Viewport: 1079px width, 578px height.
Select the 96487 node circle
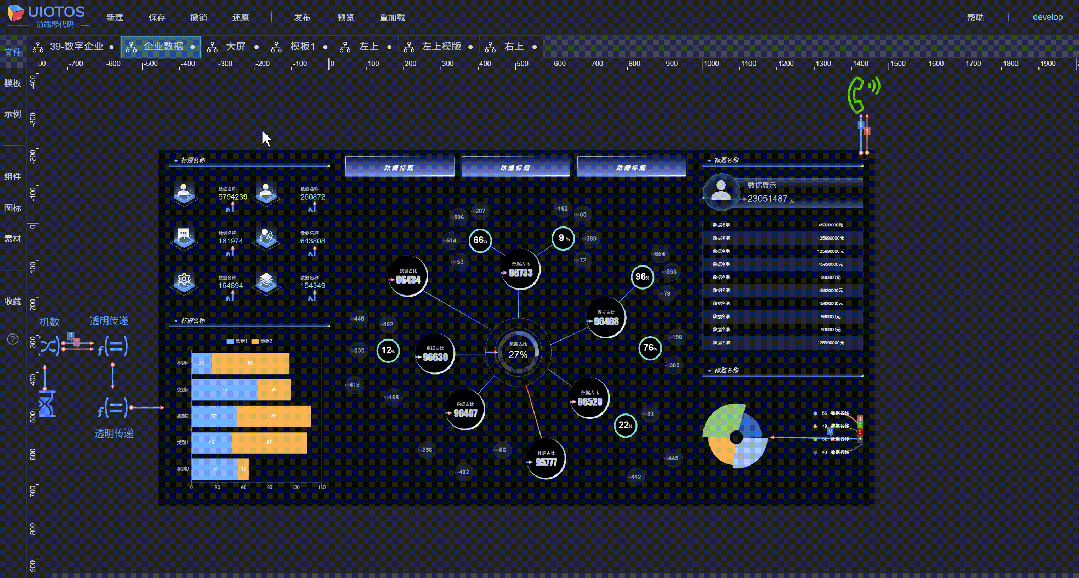465,409
